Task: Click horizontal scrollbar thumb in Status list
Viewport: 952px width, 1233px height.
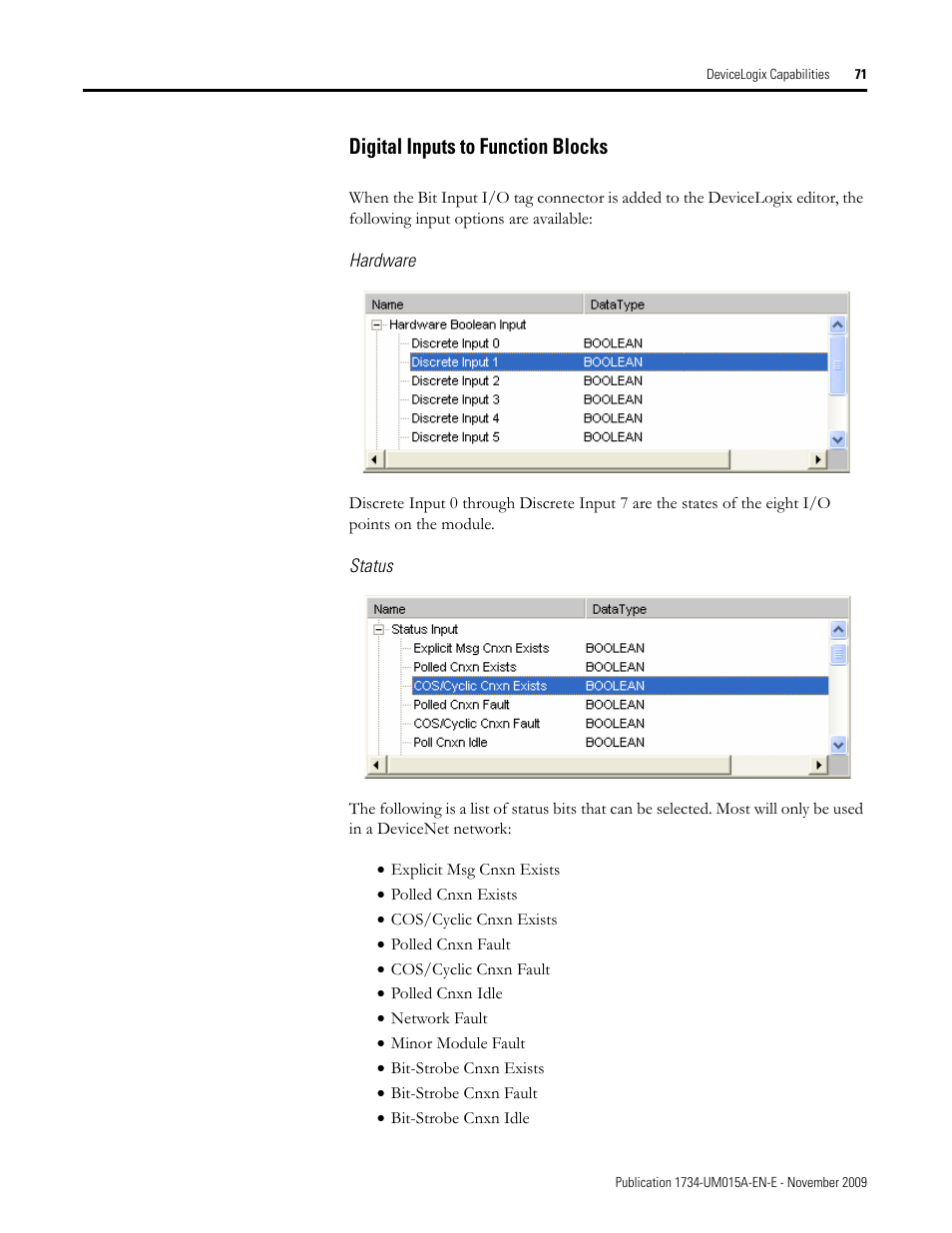Action: [560, 765]
